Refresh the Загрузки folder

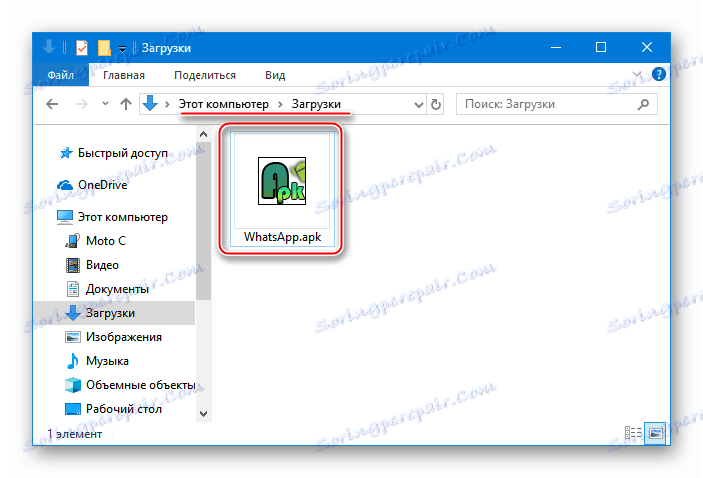(x=435, y=104)
